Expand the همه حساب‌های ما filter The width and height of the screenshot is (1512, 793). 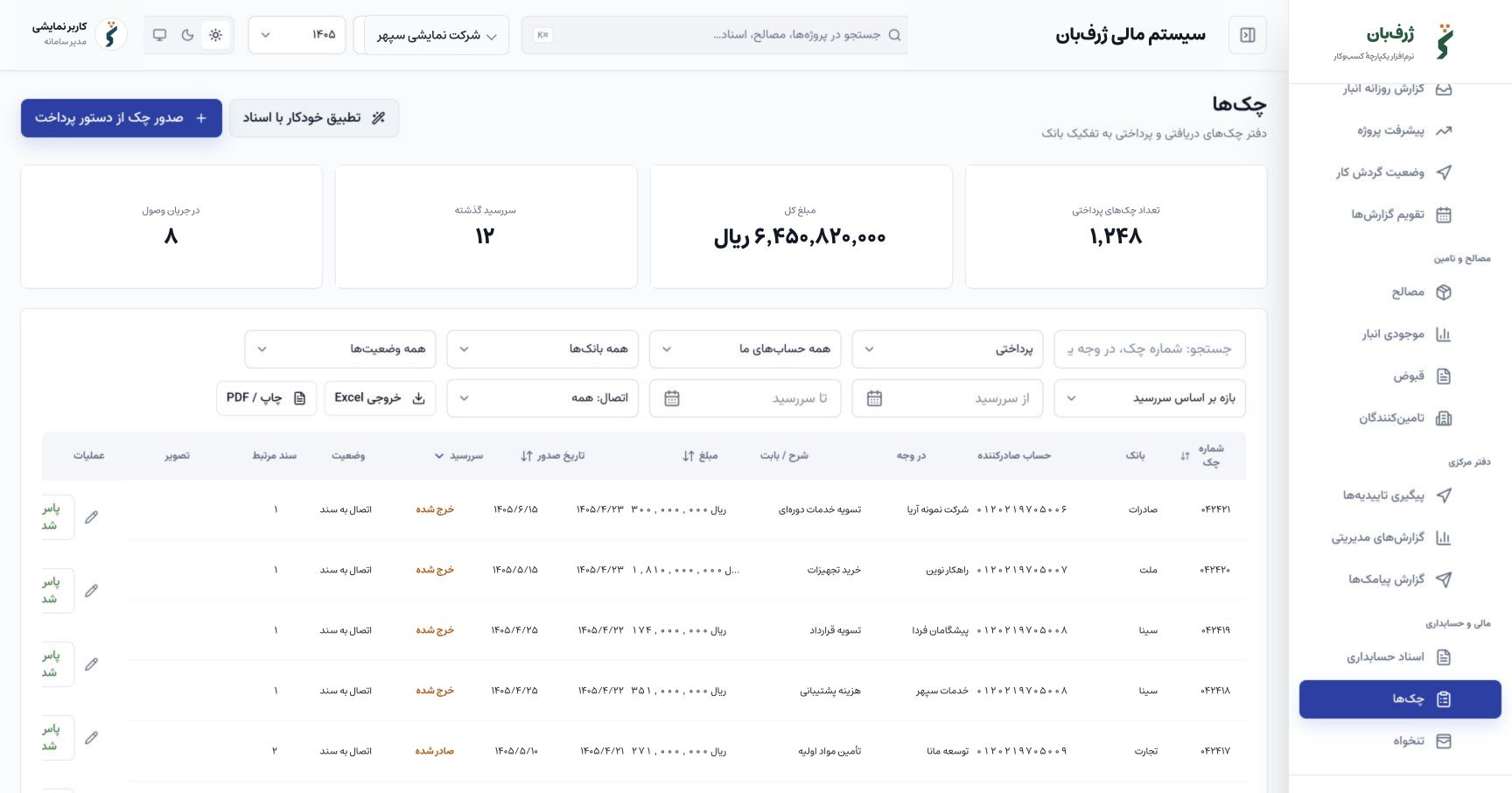[x=745, y=349]
